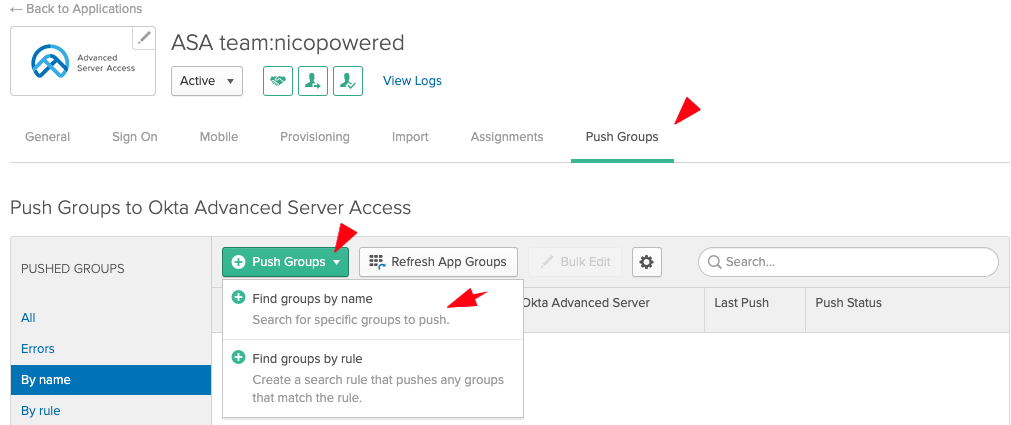This screenshot has width=1011, height=425.
Task: Click the assign user arrow icon
Action: pyautogui.click(x=312, y=81)
